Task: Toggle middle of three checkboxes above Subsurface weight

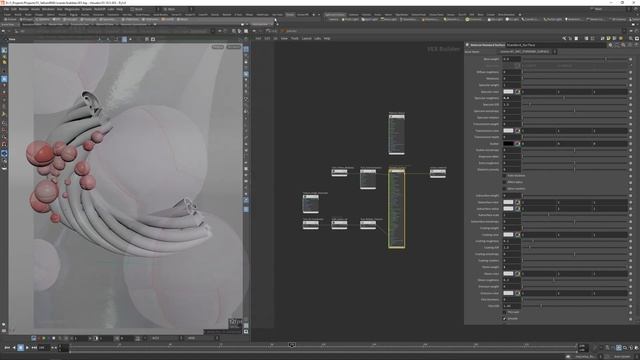Action: pos(504,182)
